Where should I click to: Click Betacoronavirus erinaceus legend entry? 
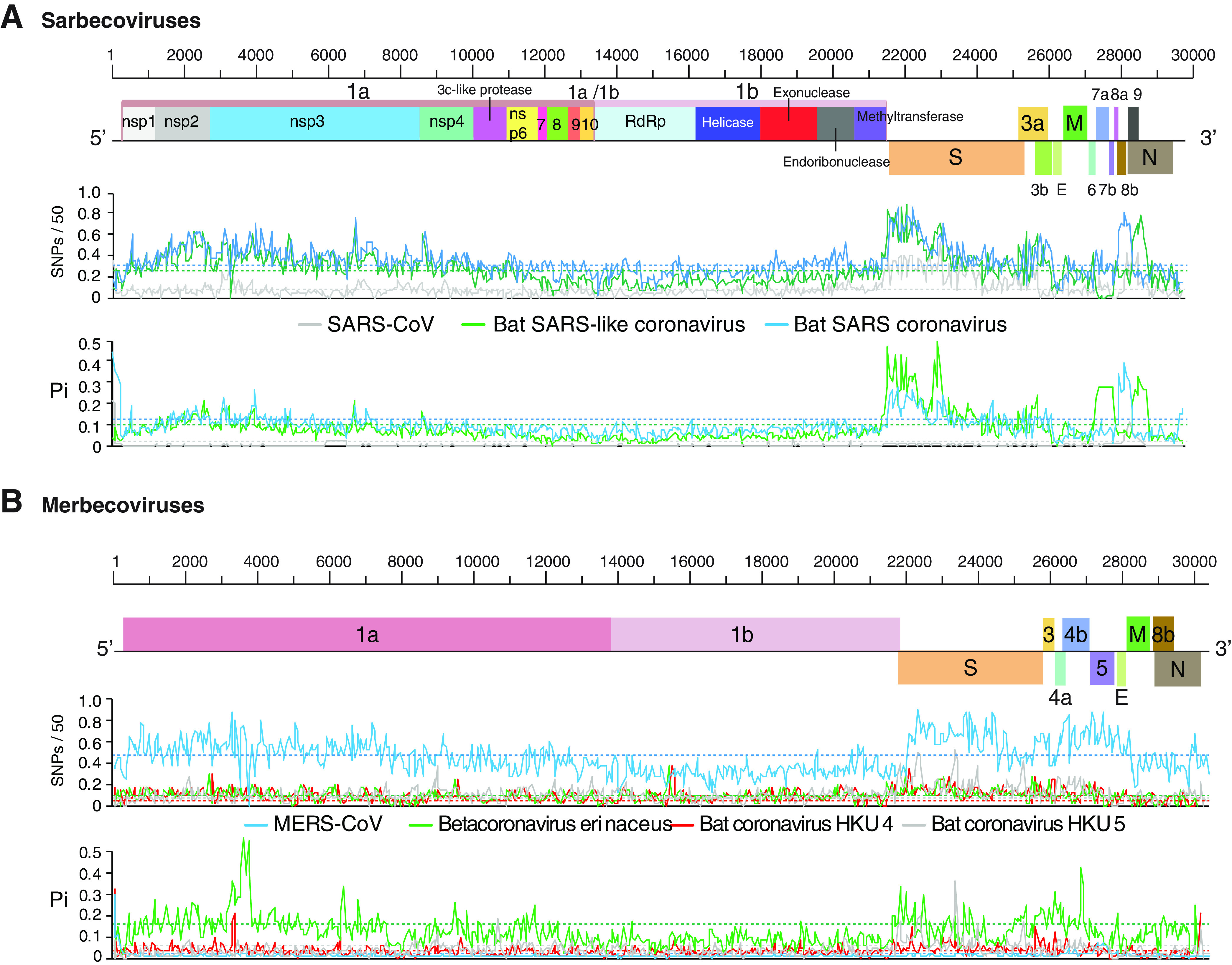540,824
